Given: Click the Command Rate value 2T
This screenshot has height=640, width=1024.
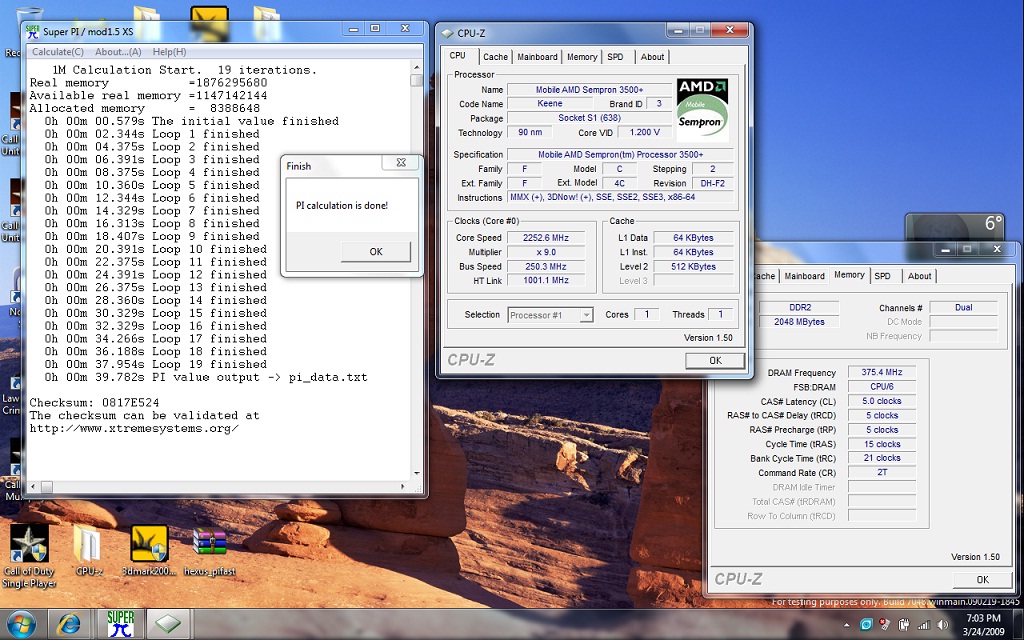Looking at the screenshot, I should click(x=882, y=472).
